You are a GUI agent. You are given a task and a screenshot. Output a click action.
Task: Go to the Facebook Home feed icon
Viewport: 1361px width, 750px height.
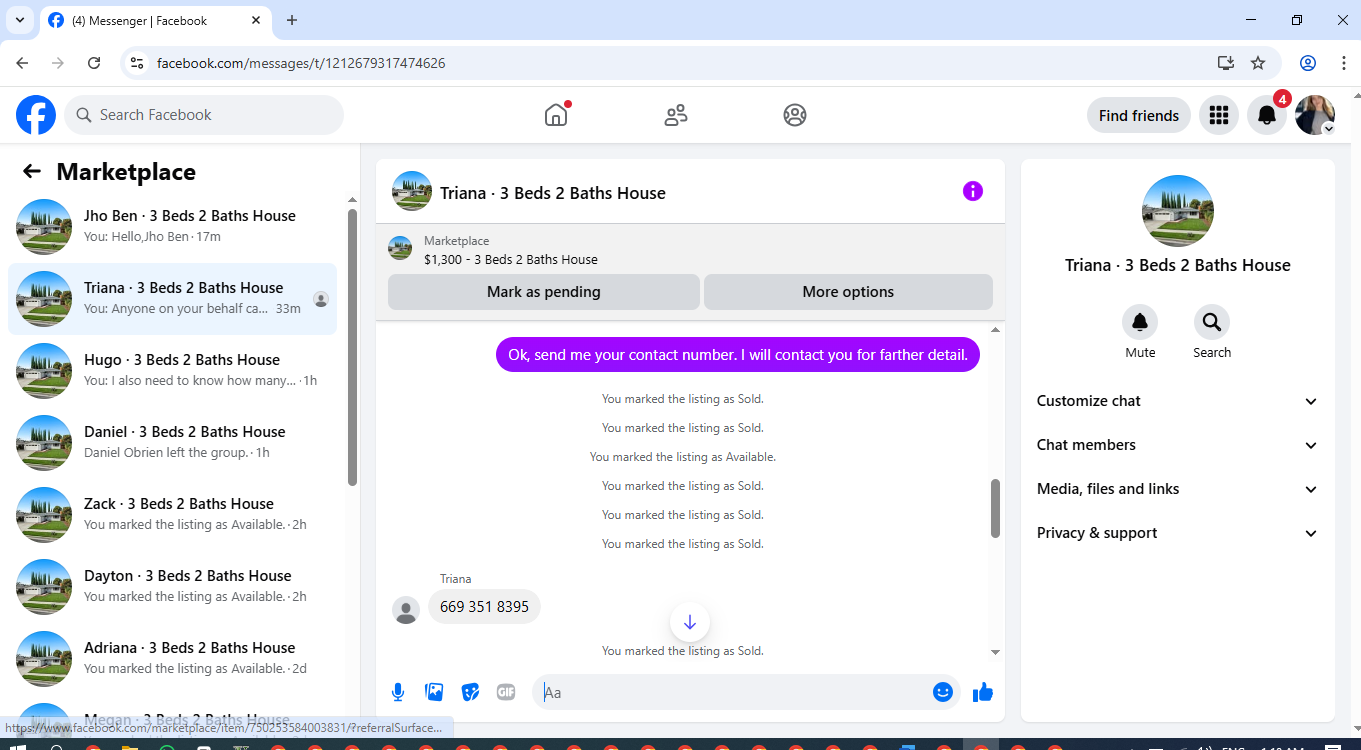556,115
